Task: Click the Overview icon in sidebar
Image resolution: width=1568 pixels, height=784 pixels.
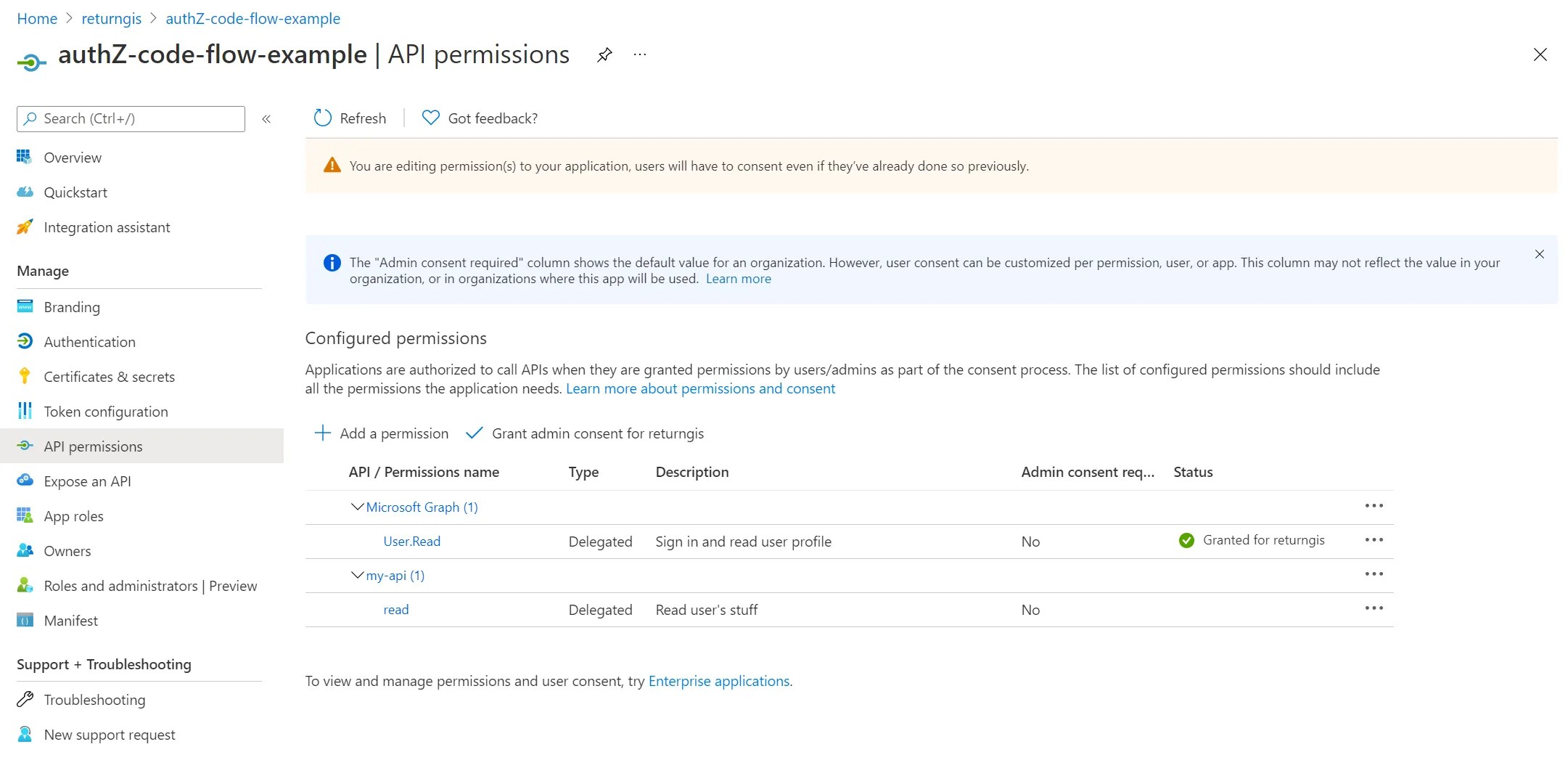Action: (25, 157)
